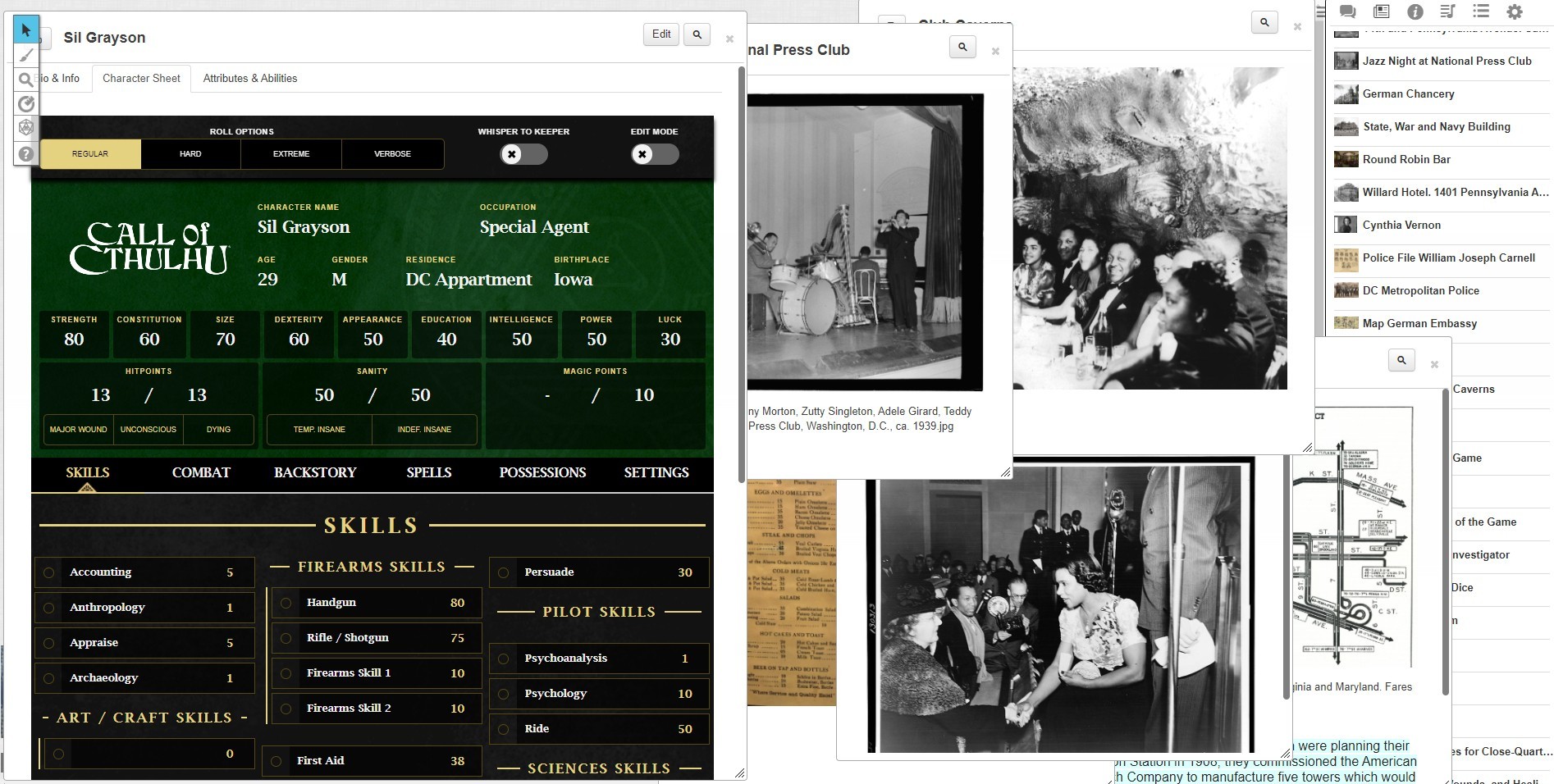
Task: Mark the Major Wound status
Action: (79, 430)
